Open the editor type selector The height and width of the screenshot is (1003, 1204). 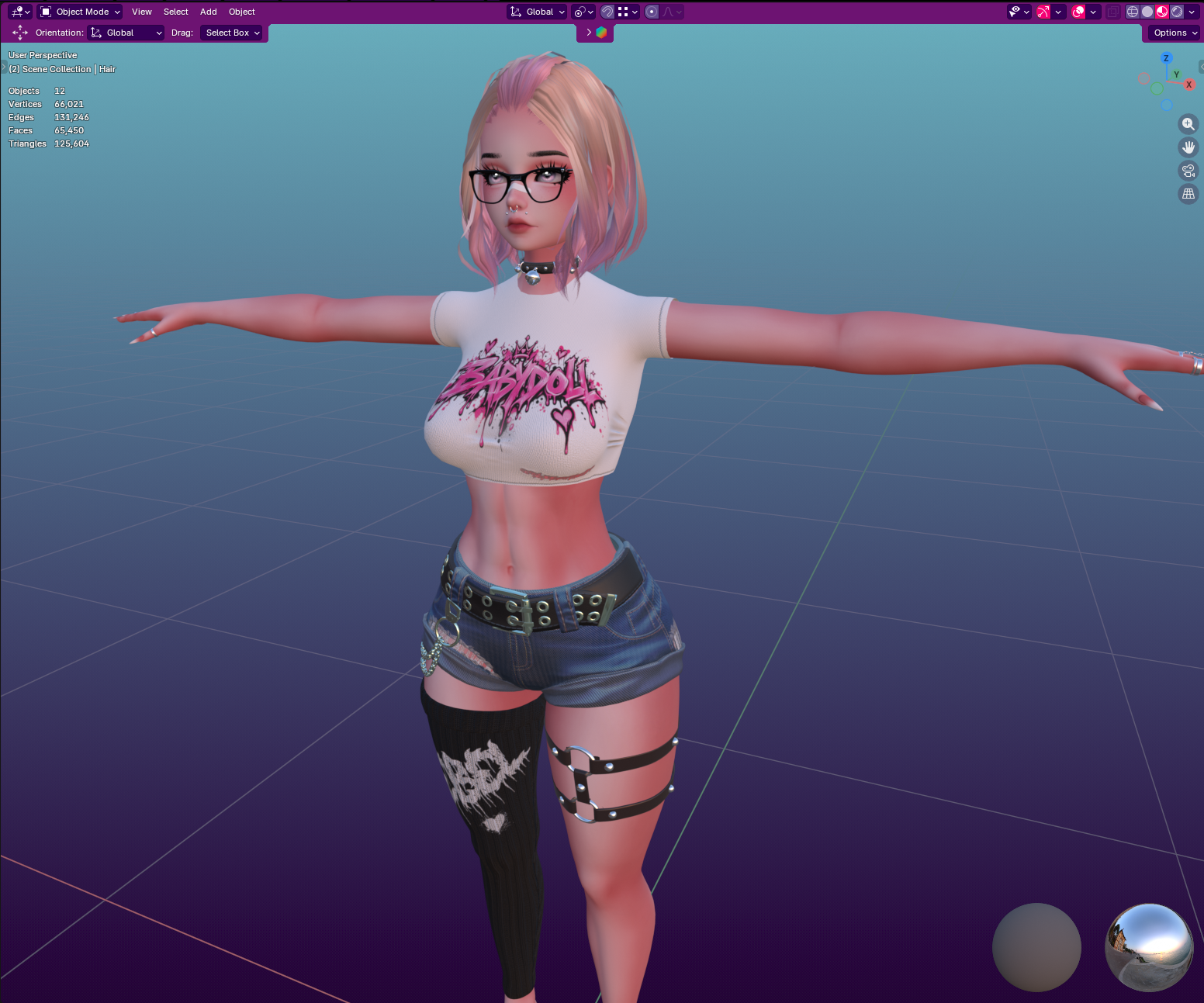(19, 12)
